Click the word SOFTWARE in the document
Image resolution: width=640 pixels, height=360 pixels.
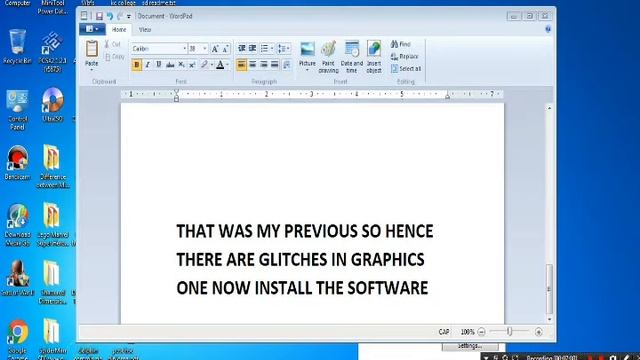387,288
